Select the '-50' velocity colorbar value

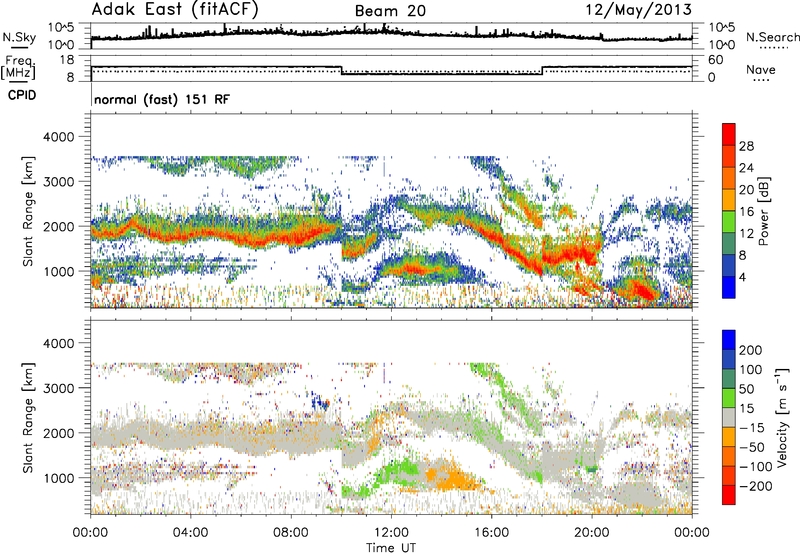coord(752,447)
